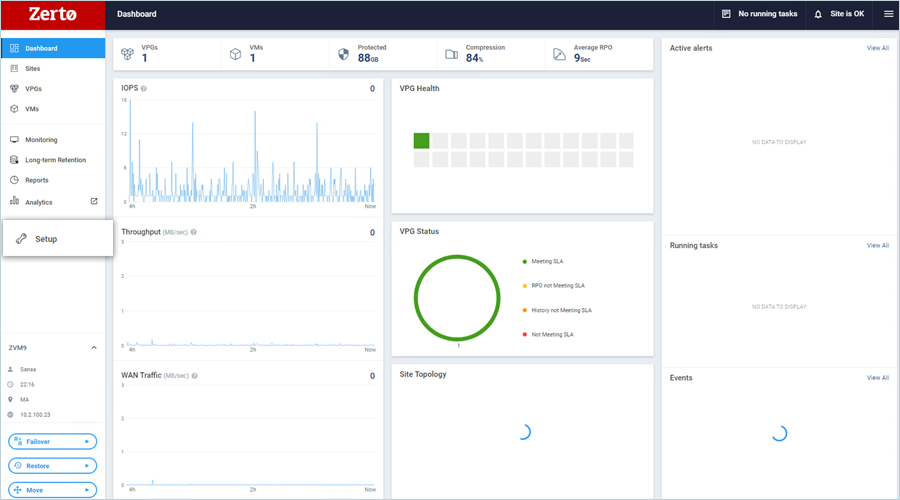
Task: Open the VPGs sidebar page
Action: pyautogui.click(x=33, y=89)
